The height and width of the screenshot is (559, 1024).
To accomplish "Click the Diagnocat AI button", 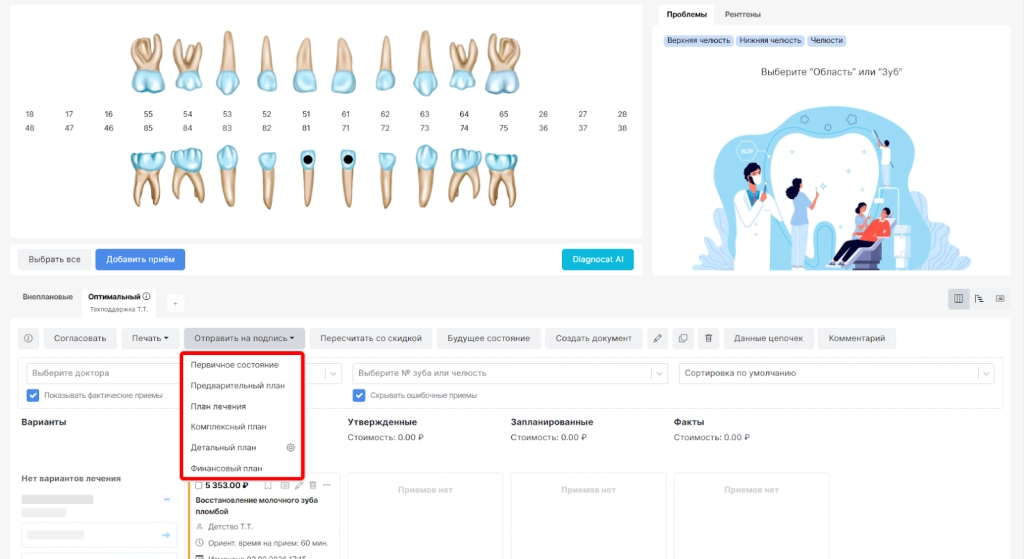I will click(597, 259).
